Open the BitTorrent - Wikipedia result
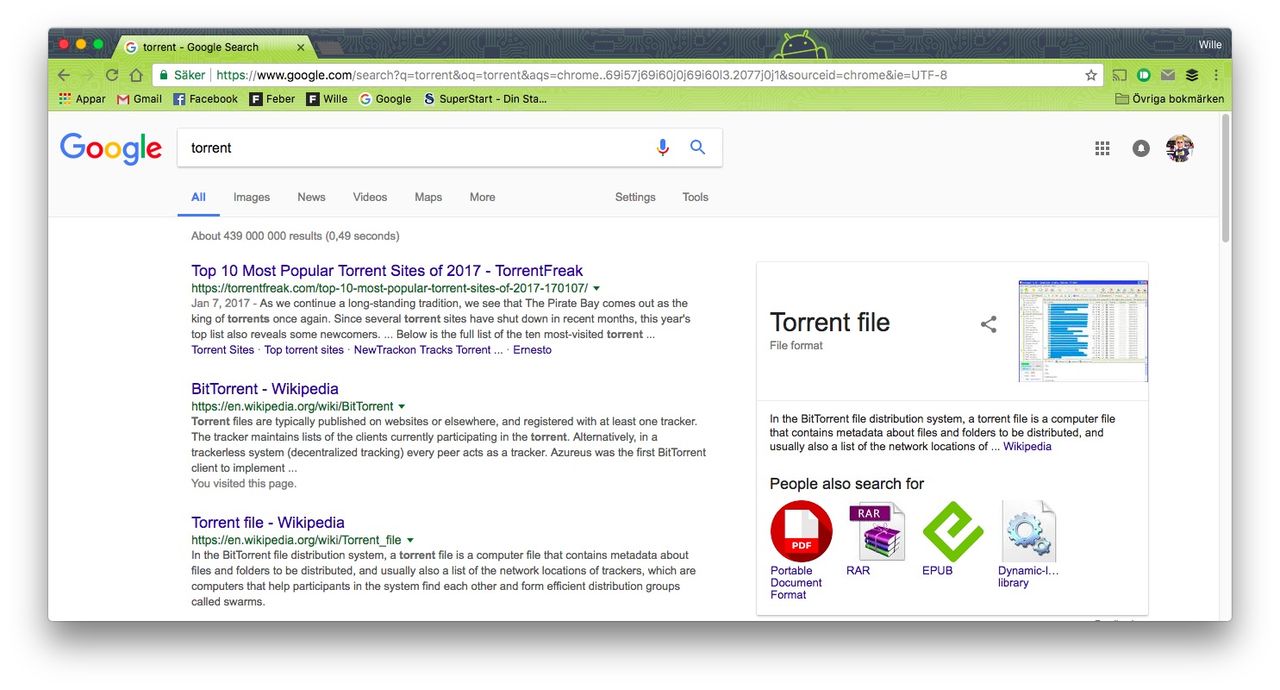 point(265,389)
